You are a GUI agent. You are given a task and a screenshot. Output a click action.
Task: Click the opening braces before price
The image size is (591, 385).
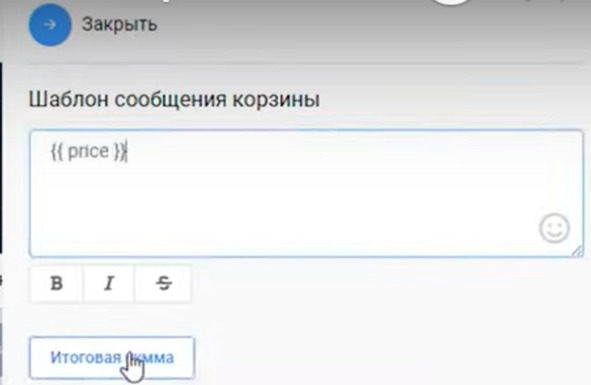pyautogui.click(x=58, y=152)
